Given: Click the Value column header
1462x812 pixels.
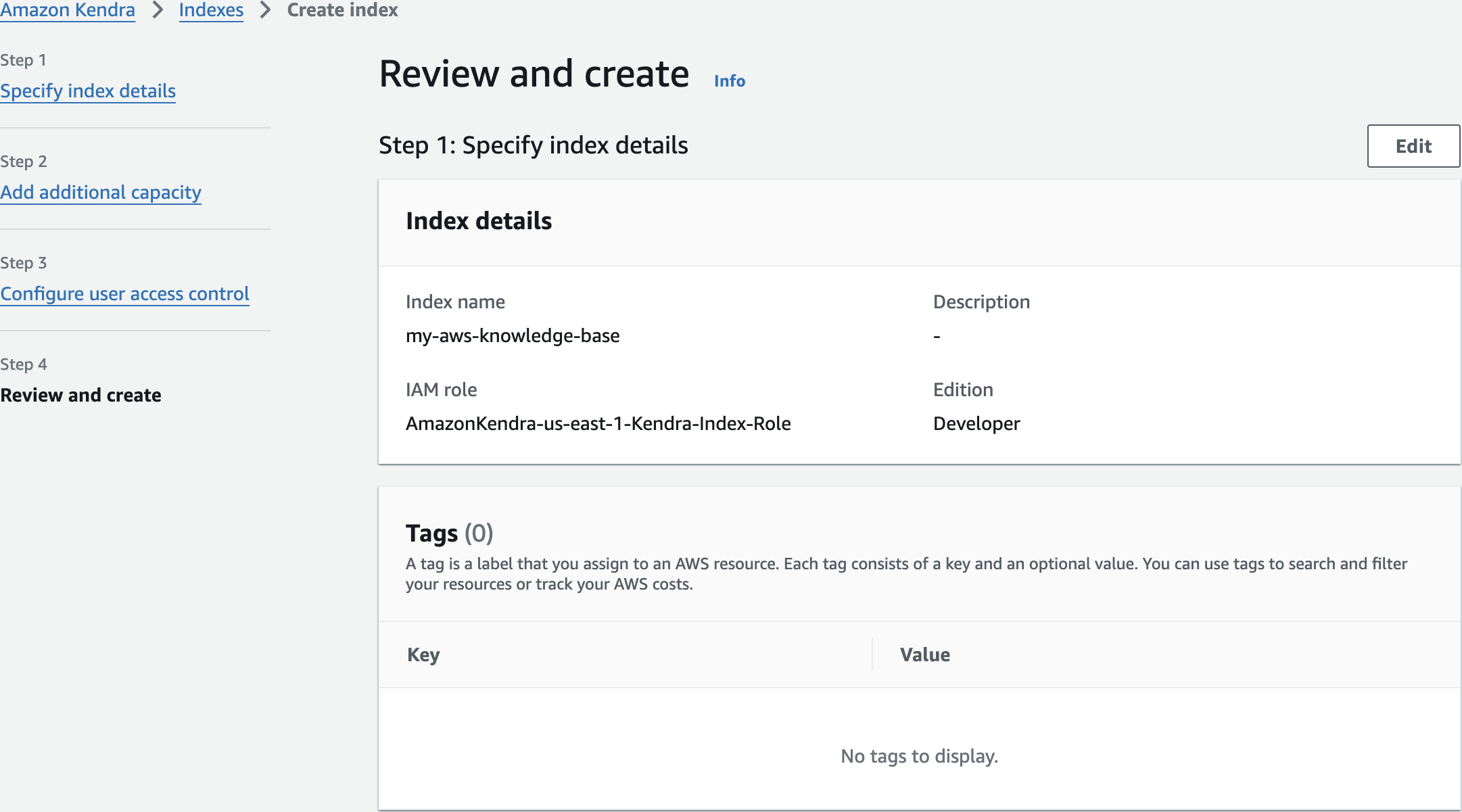Looking at the screenshot, I should [924, 654].
